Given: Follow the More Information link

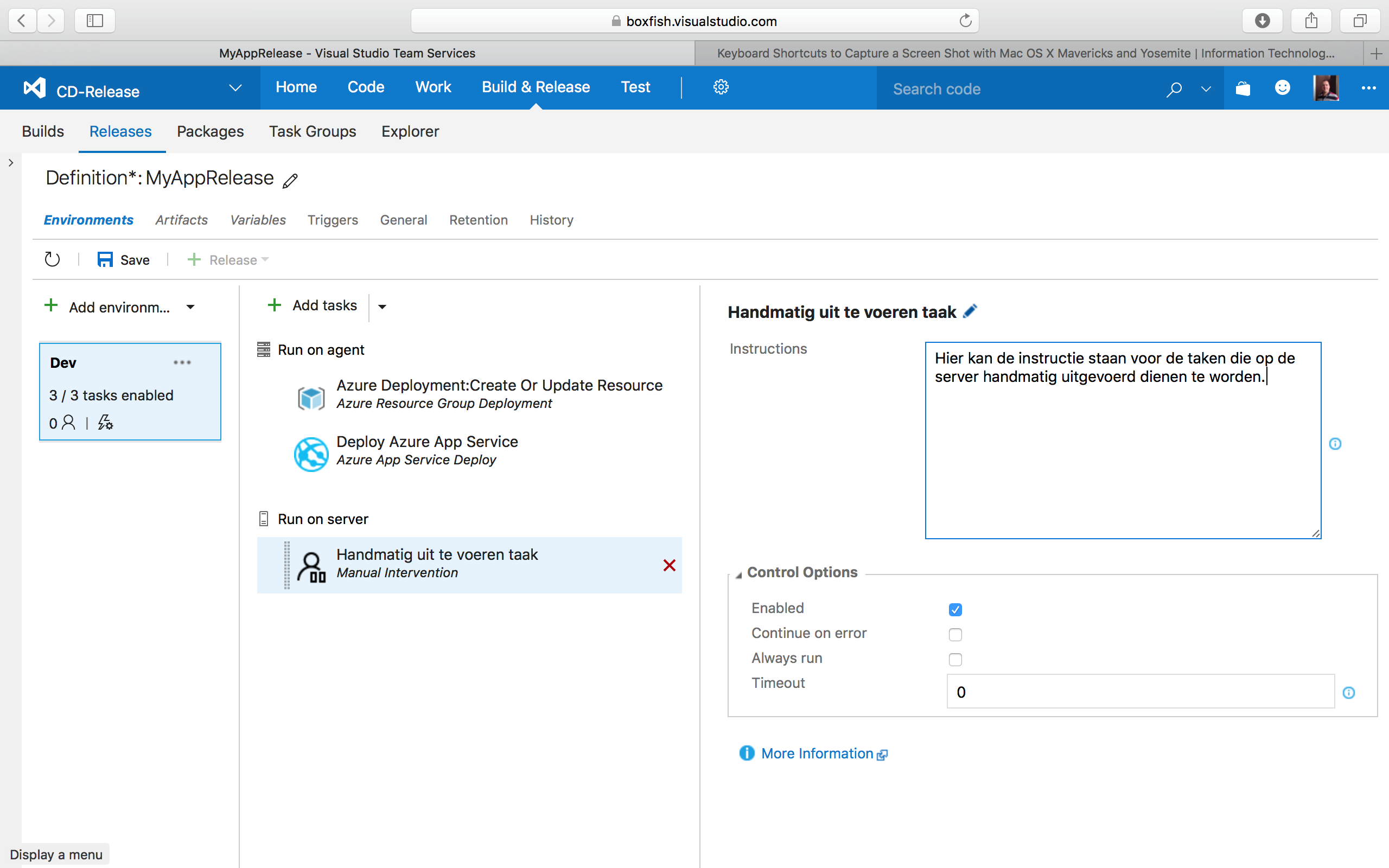Looking at the screenshot, I should click(816, 753).
